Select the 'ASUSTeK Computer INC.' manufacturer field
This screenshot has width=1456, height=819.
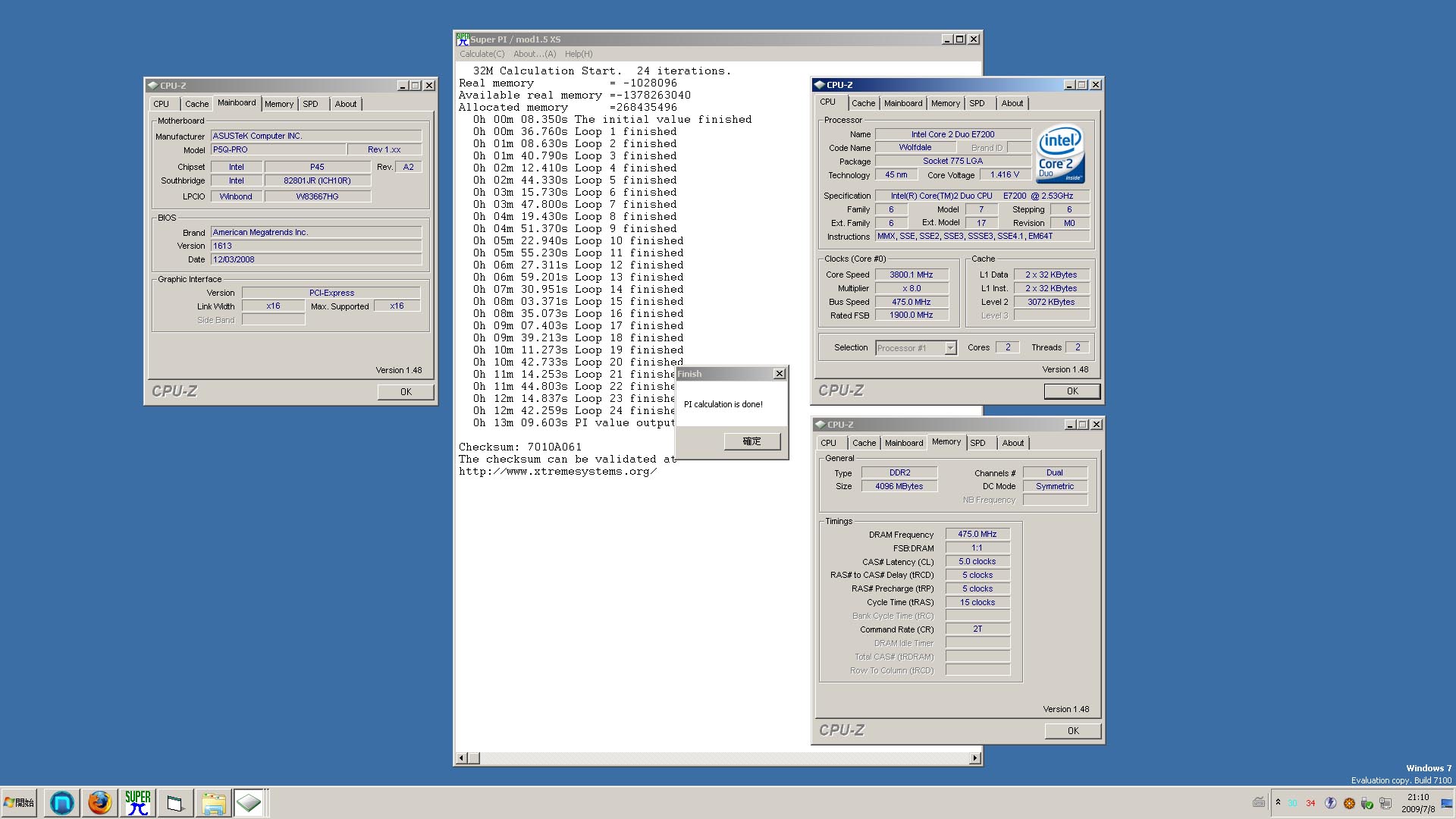click(316, 136)
